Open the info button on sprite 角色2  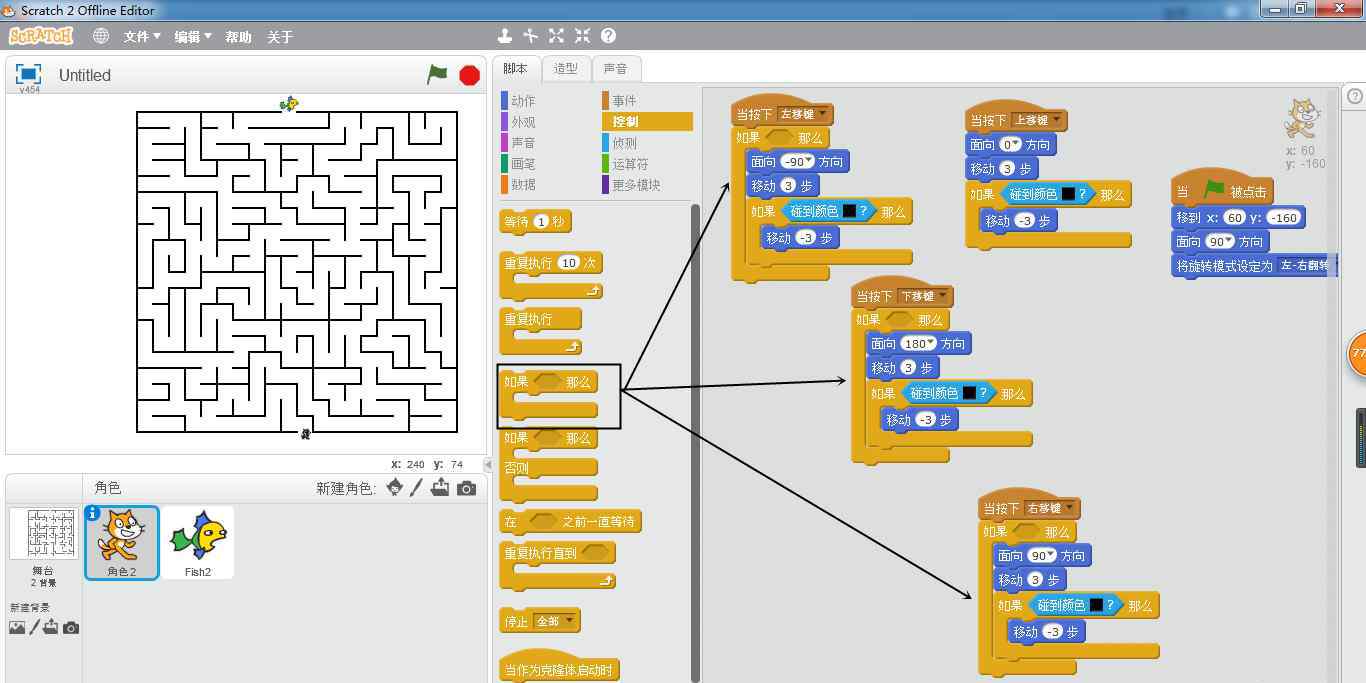click(x=93, y=513)
